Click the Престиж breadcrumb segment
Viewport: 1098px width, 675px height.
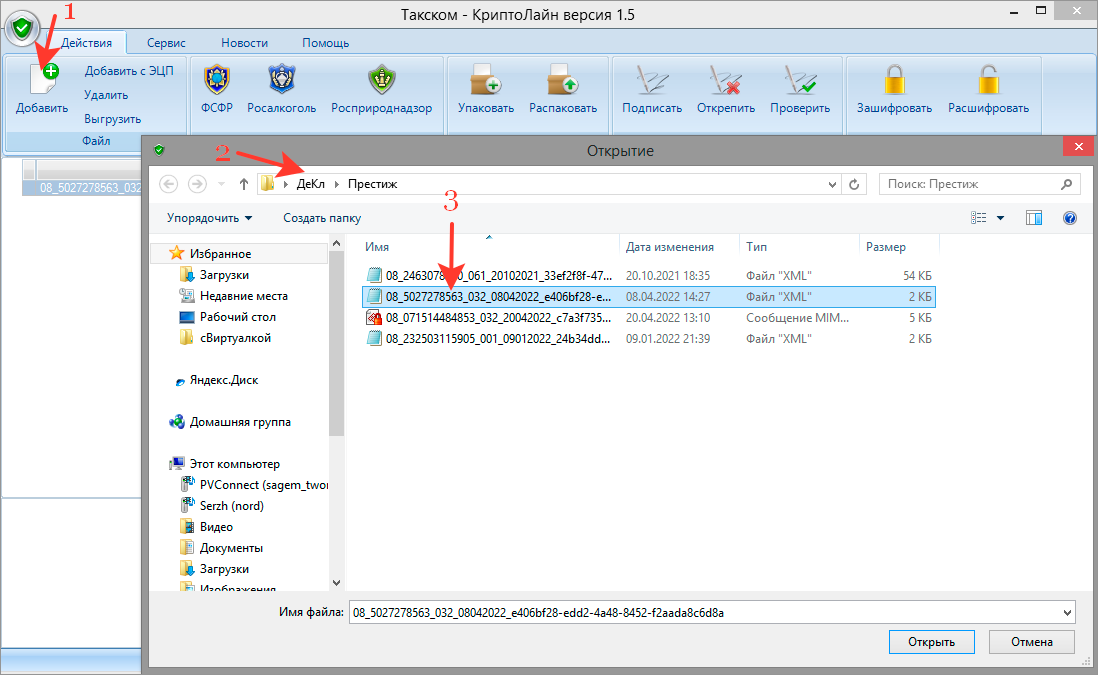(373, 184)
